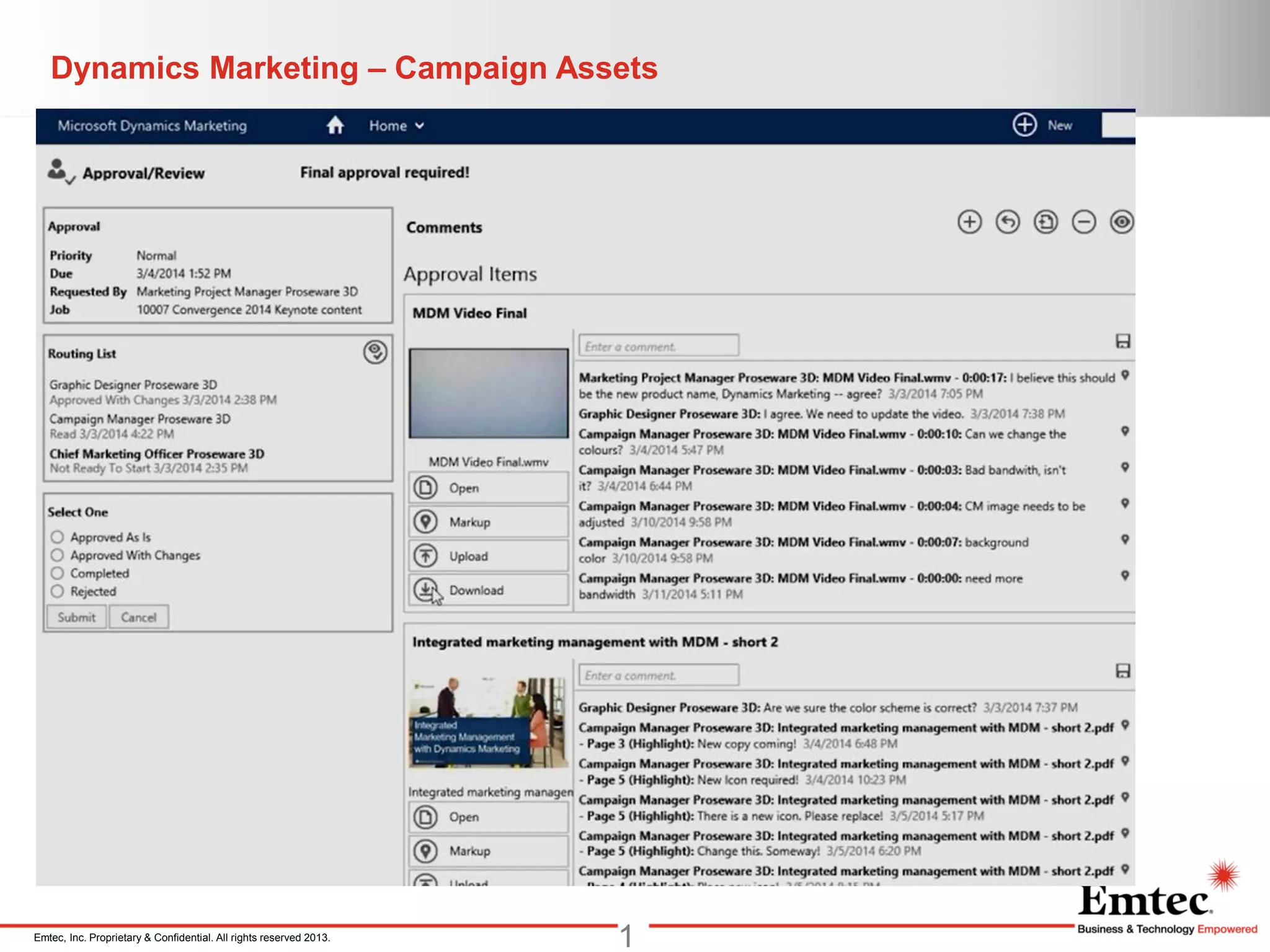Click pin icon beside 0:00:04 comment
This screenshot has height=952, width=1270.
click(x=1125, y=503)
